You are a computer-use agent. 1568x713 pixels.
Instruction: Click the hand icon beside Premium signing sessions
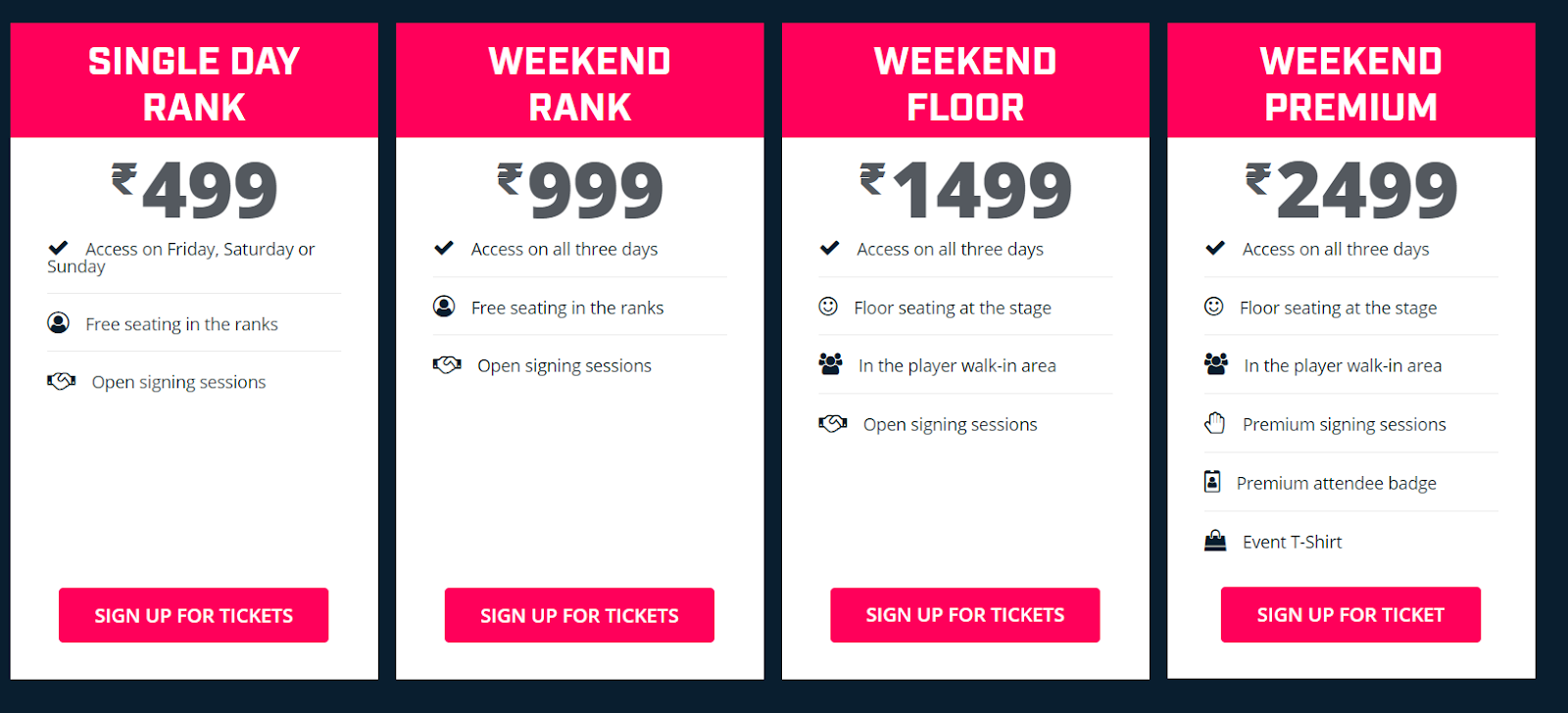[1215, 423]
